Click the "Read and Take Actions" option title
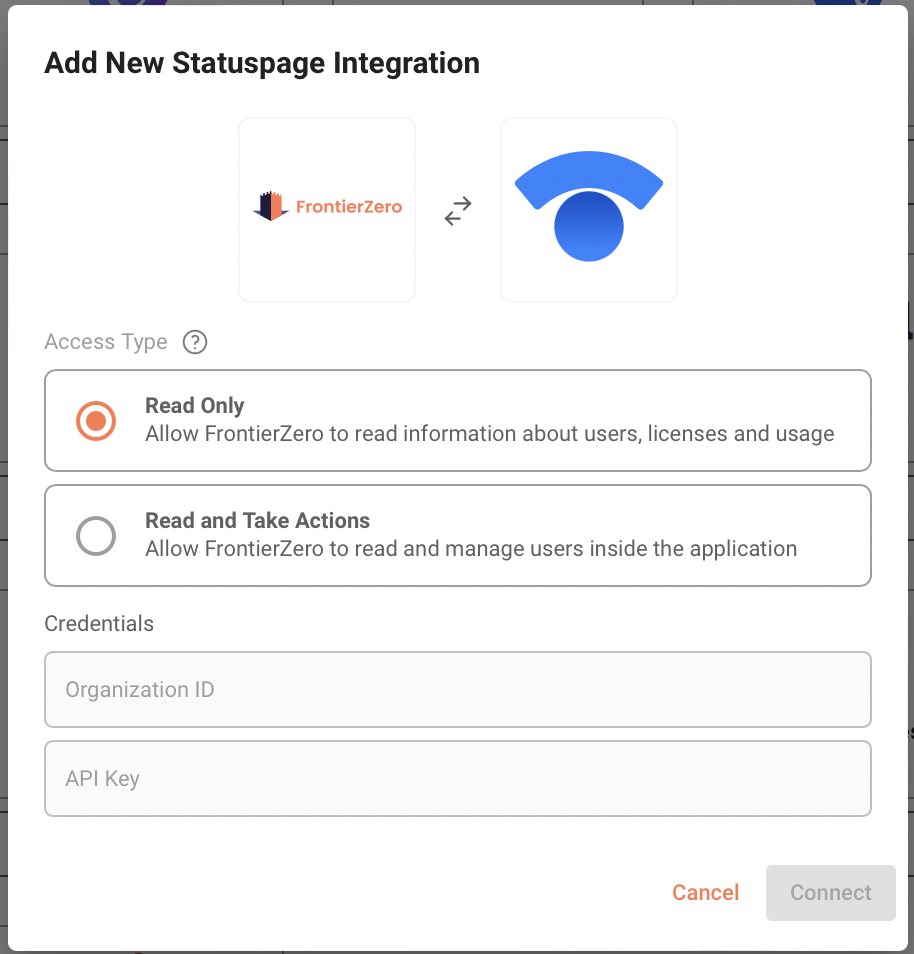914x954 pixels. coord(257,521)
